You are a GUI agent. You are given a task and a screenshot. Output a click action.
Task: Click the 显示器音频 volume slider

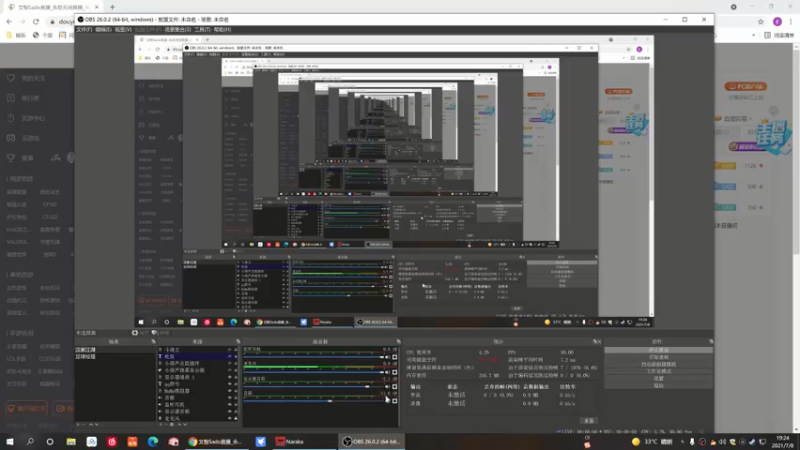point(313,387)
